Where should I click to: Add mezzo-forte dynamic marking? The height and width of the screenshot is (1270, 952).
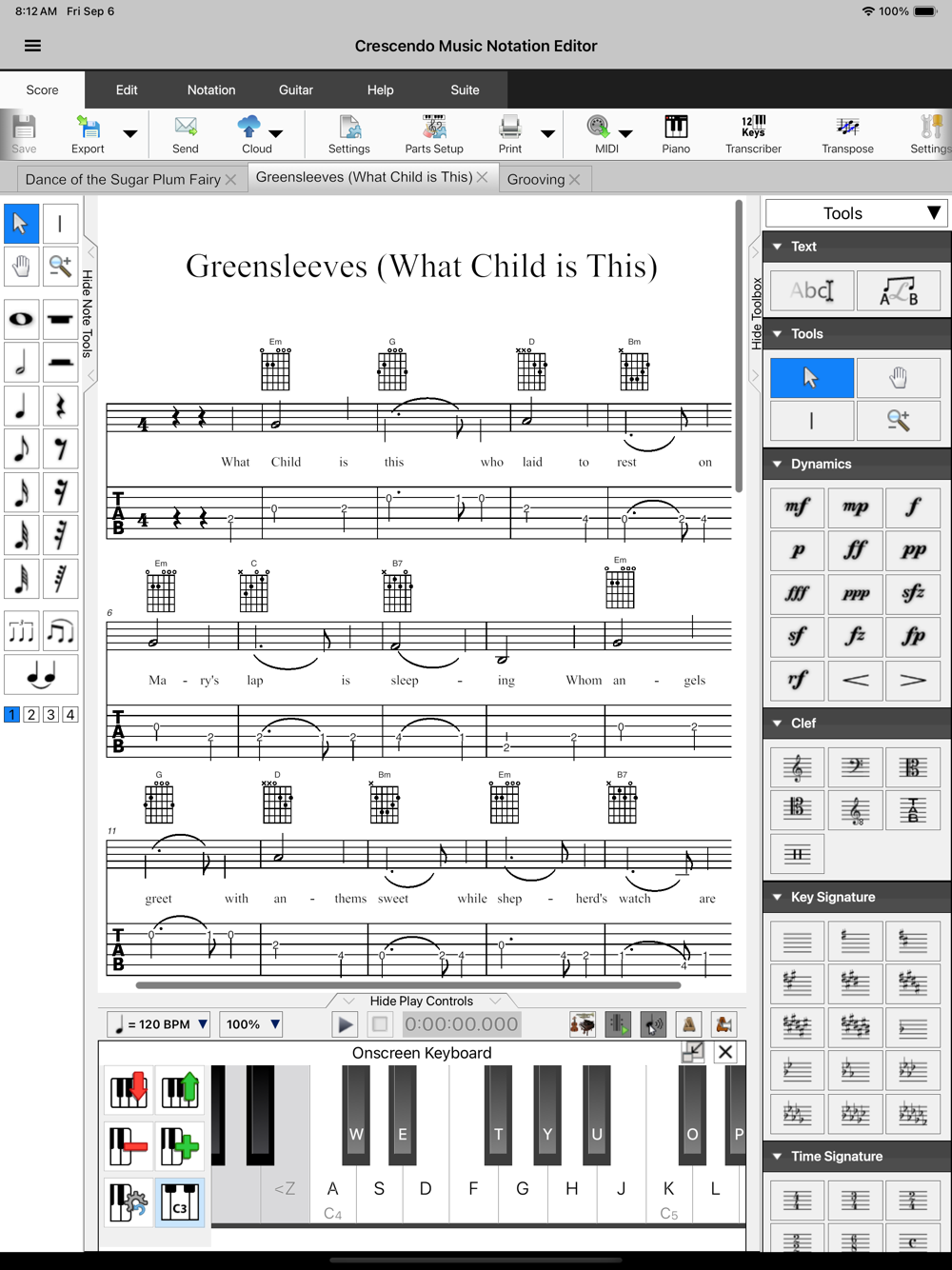pos(798,507)
